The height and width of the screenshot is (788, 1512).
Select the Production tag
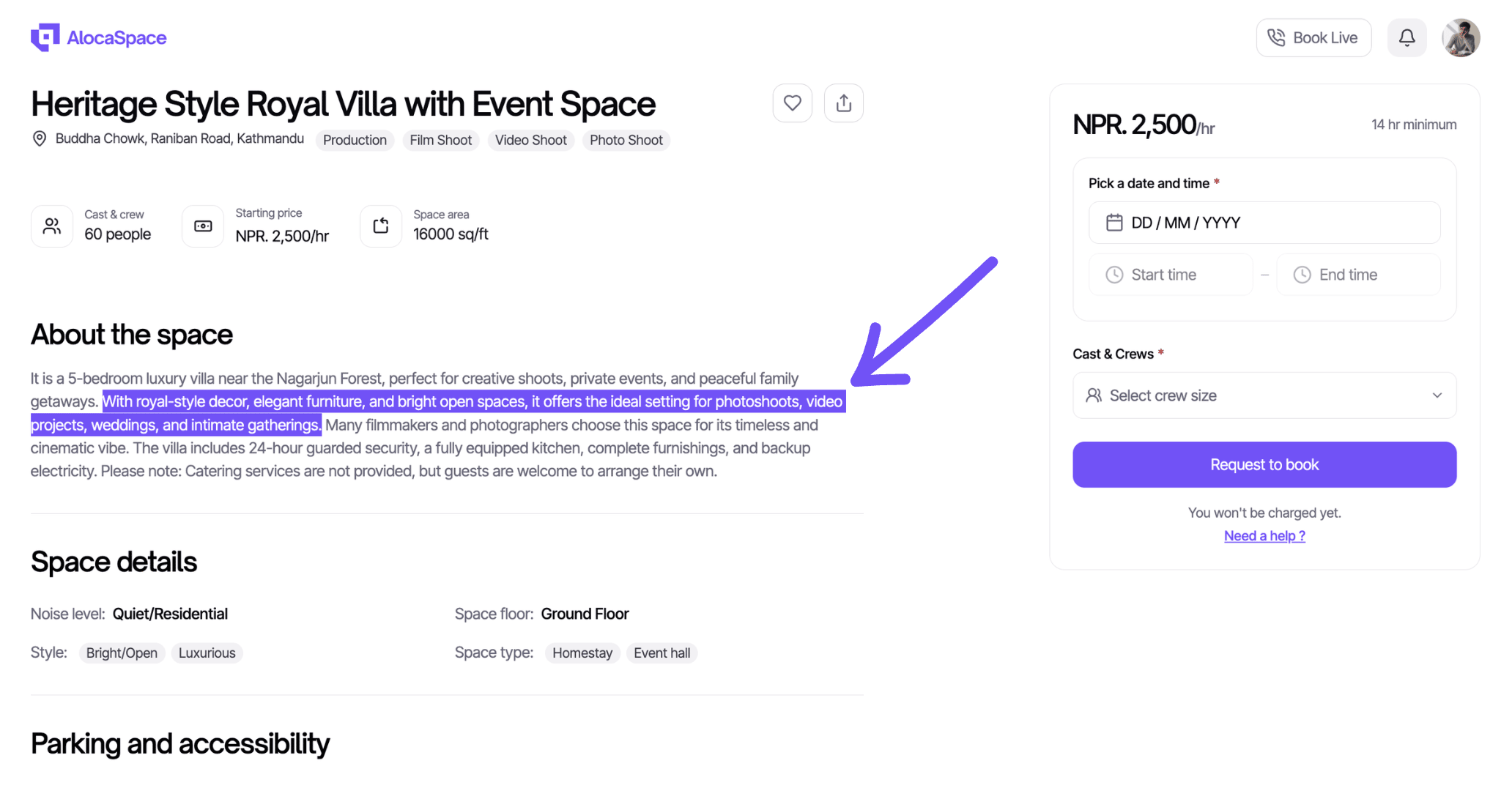pos(355,140)
